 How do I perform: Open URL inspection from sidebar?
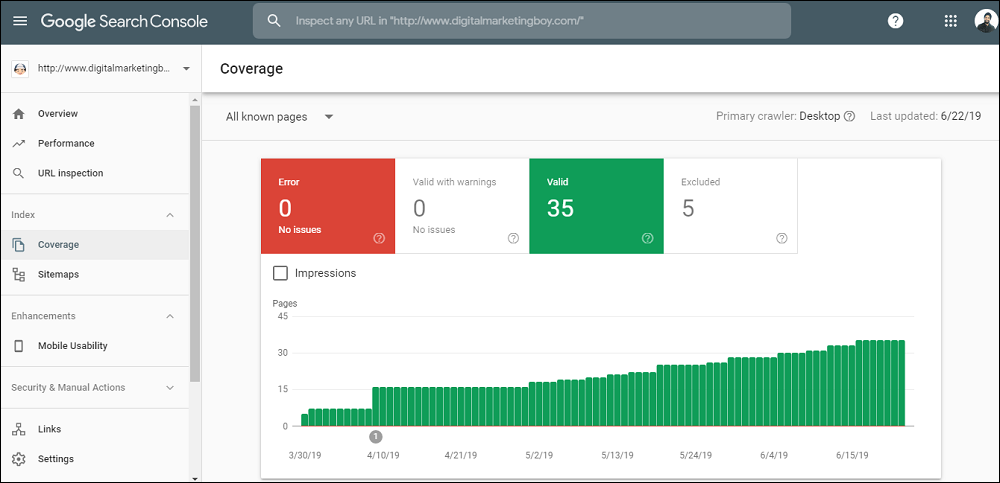95,174
